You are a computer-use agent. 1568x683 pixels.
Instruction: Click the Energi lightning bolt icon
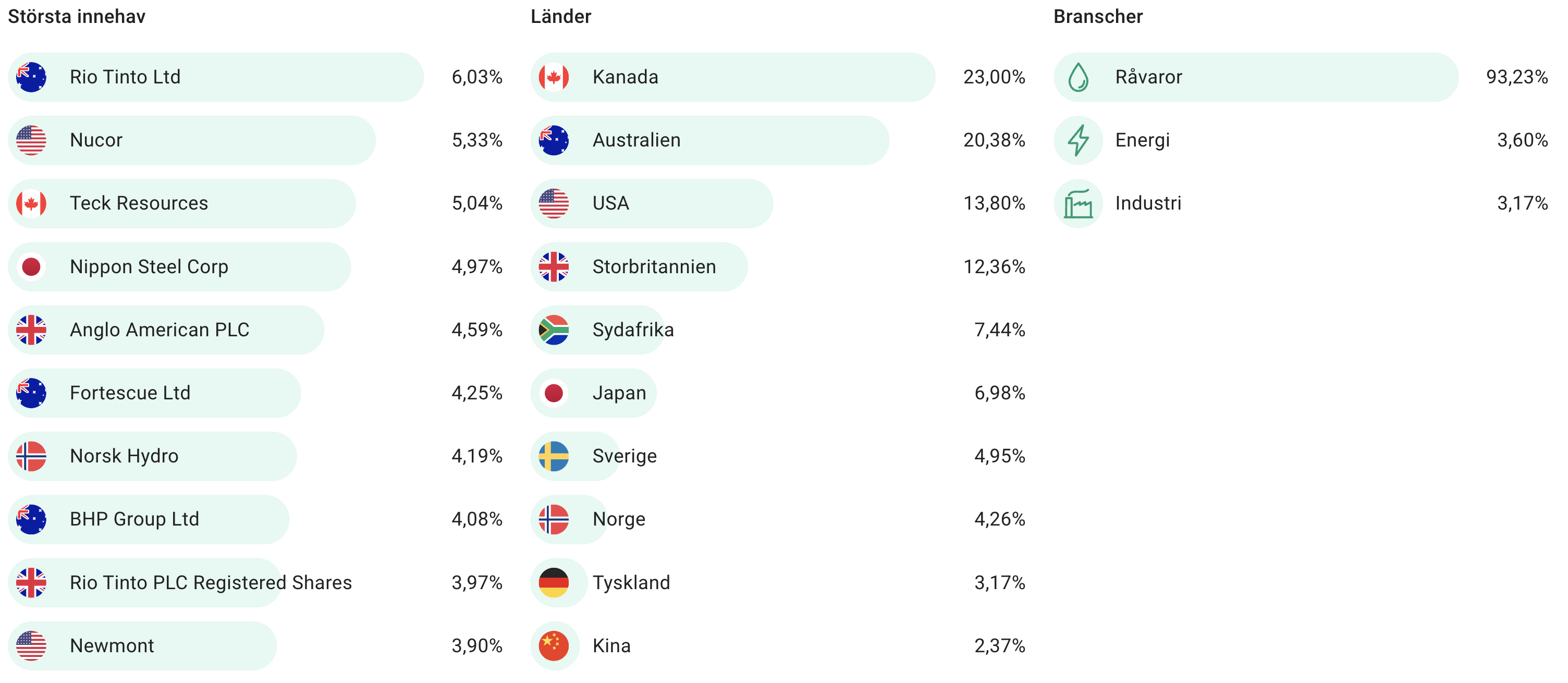point(1078,140)
